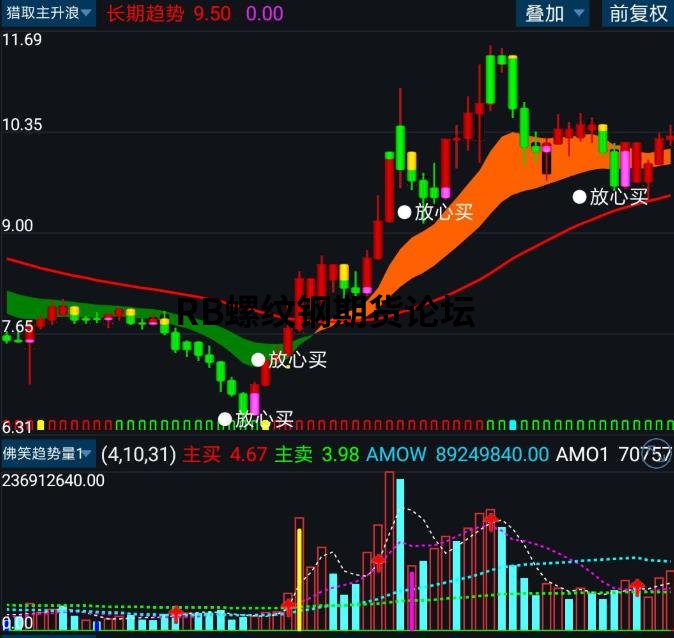
Task: Click the rightmost 放心买 white dot
Action: pyautogui.click(x=579, y=197)
